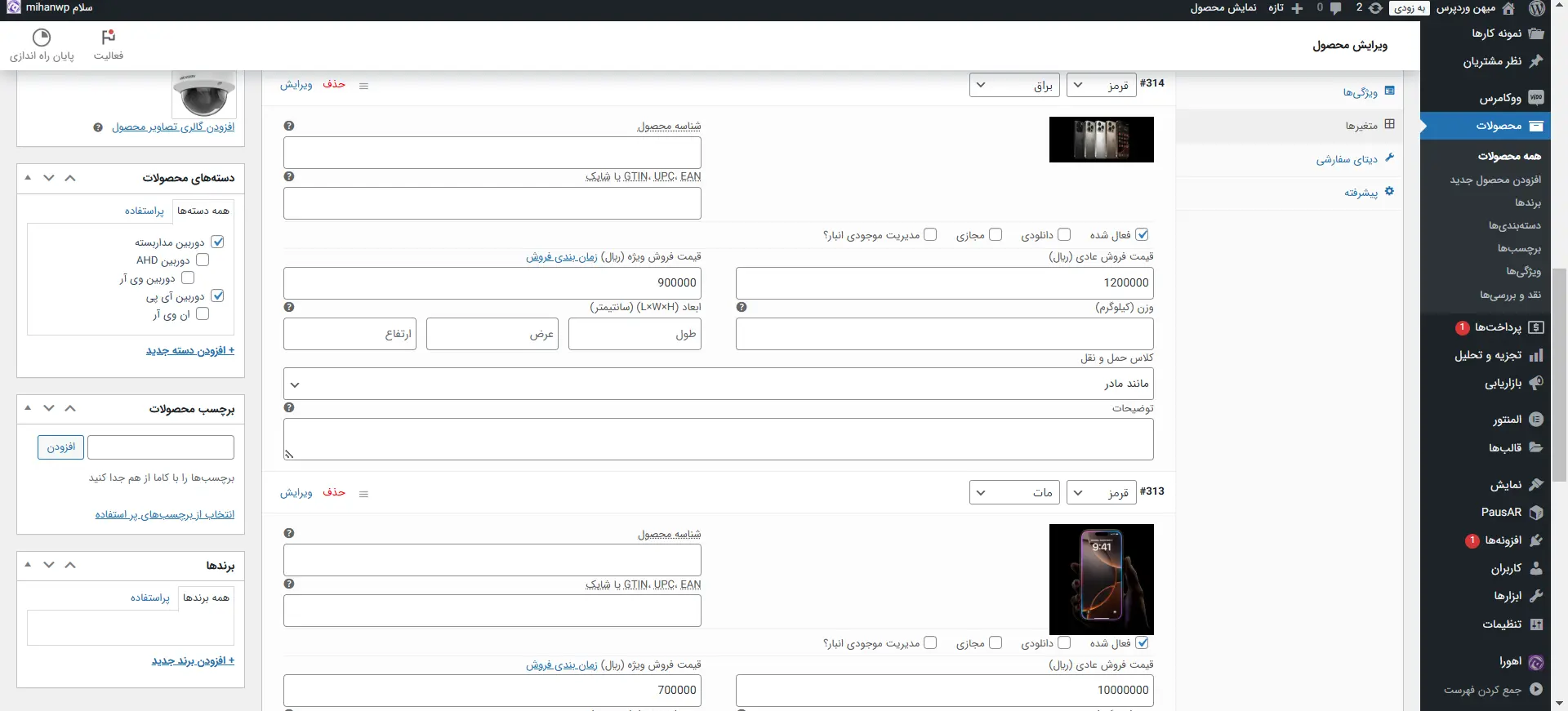Screen dimensions: 1568x711
Task: Toggle مجازی checkbox for variation #314
Action: coord(996,234)
